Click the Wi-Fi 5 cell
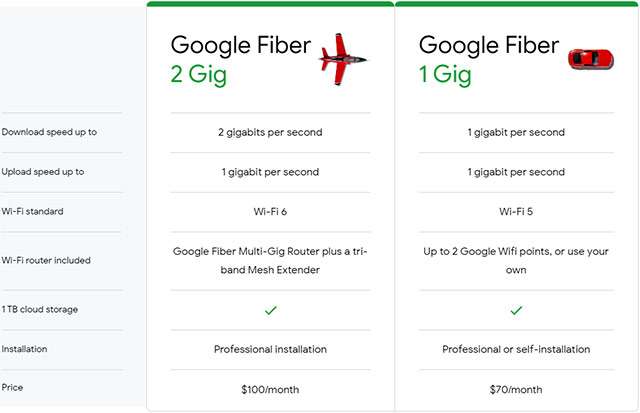The image size is (640, 413). 516,211
